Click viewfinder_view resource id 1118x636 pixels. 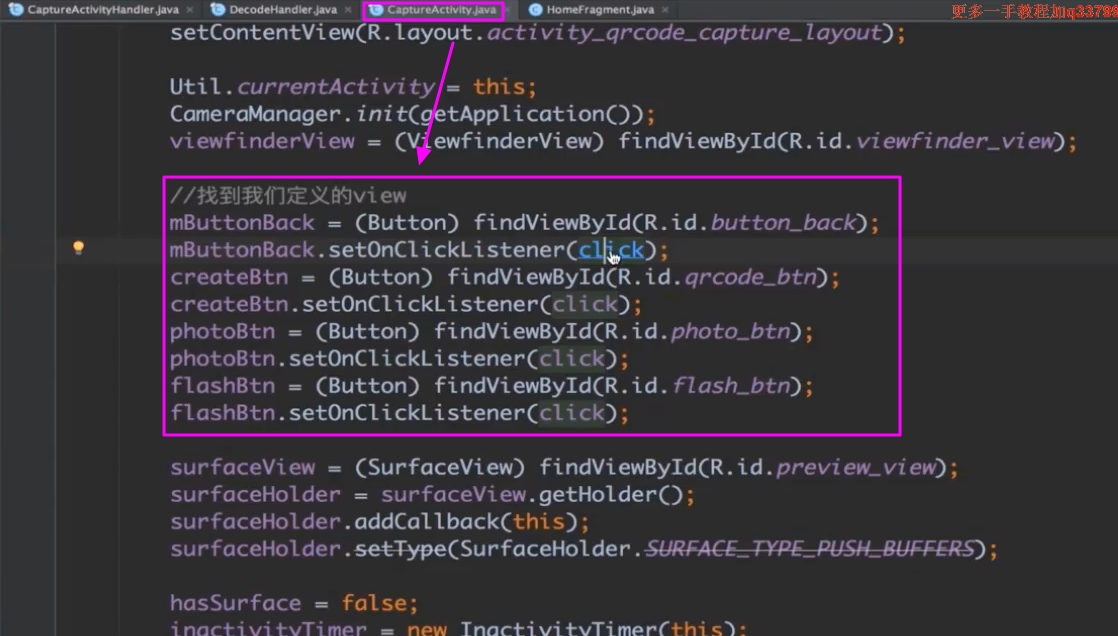[955, 141]
